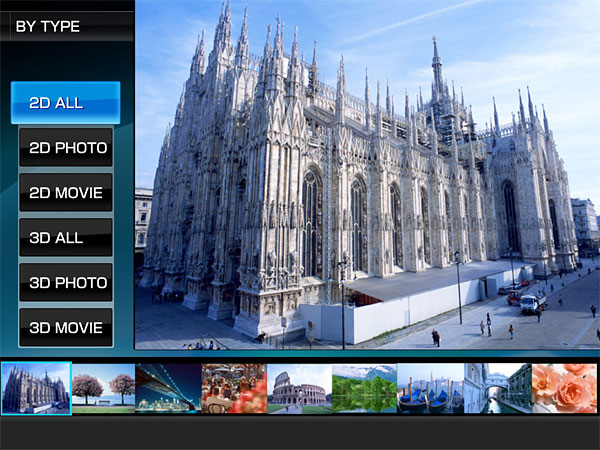This screenshot has width=600, height=450.
Task: Open the Venice canal bridge thumbnail
Action: tap(498, 388)
